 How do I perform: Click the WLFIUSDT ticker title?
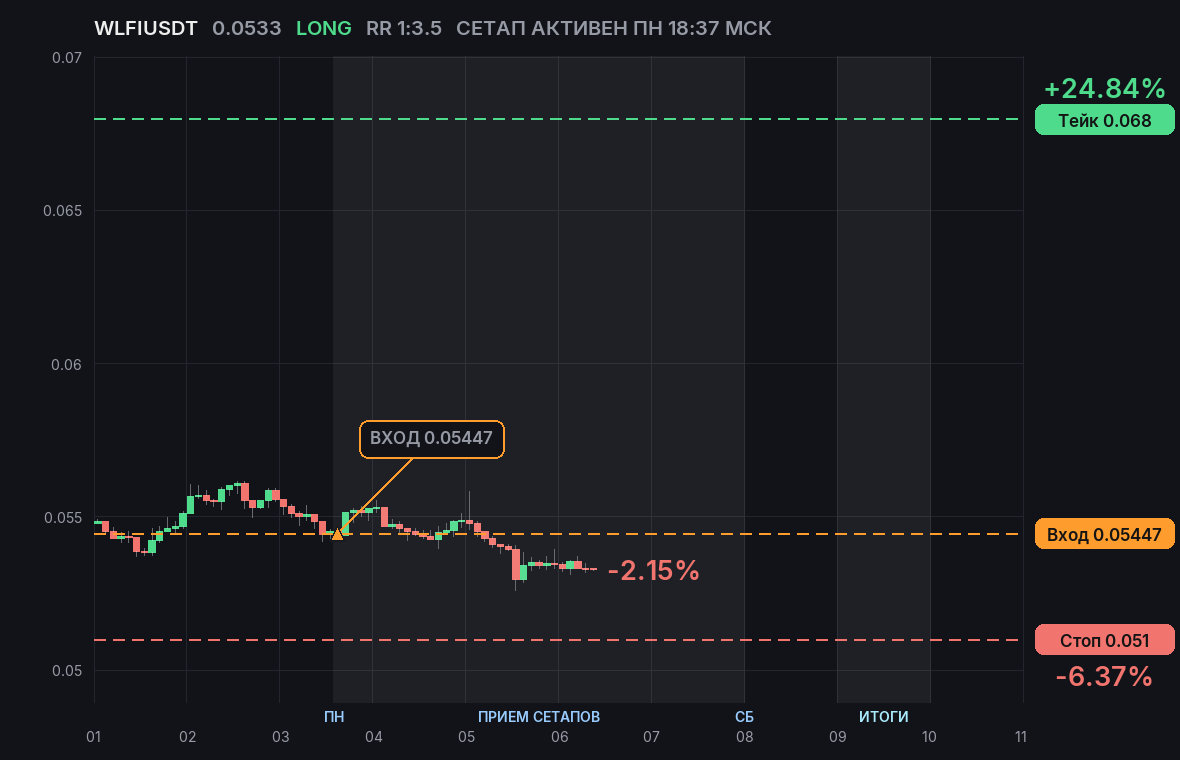[x=146, y=29]
